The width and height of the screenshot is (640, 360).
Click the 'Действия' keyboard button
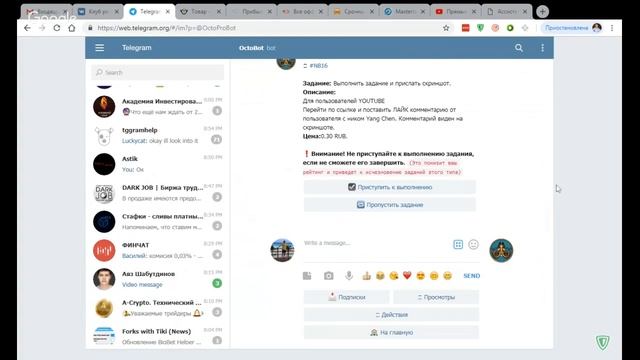pos(391,315)
